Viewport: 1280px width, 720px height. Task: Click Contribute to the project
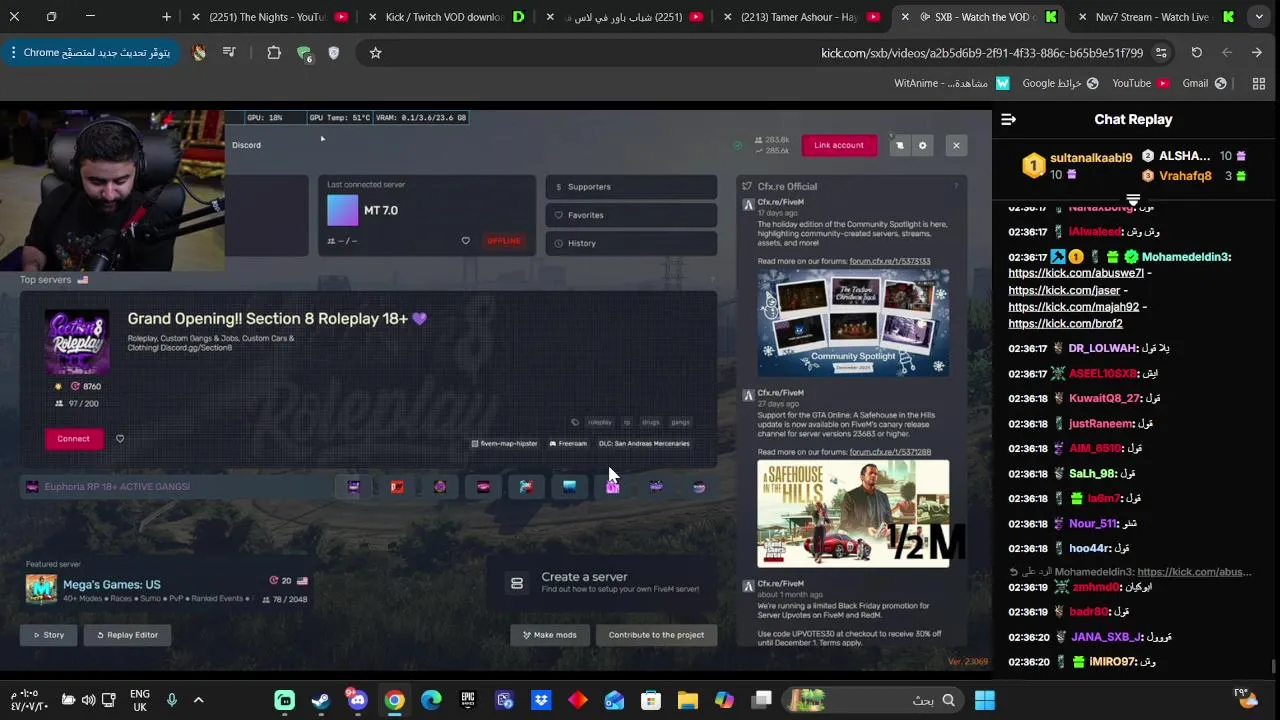click(656, 635)
